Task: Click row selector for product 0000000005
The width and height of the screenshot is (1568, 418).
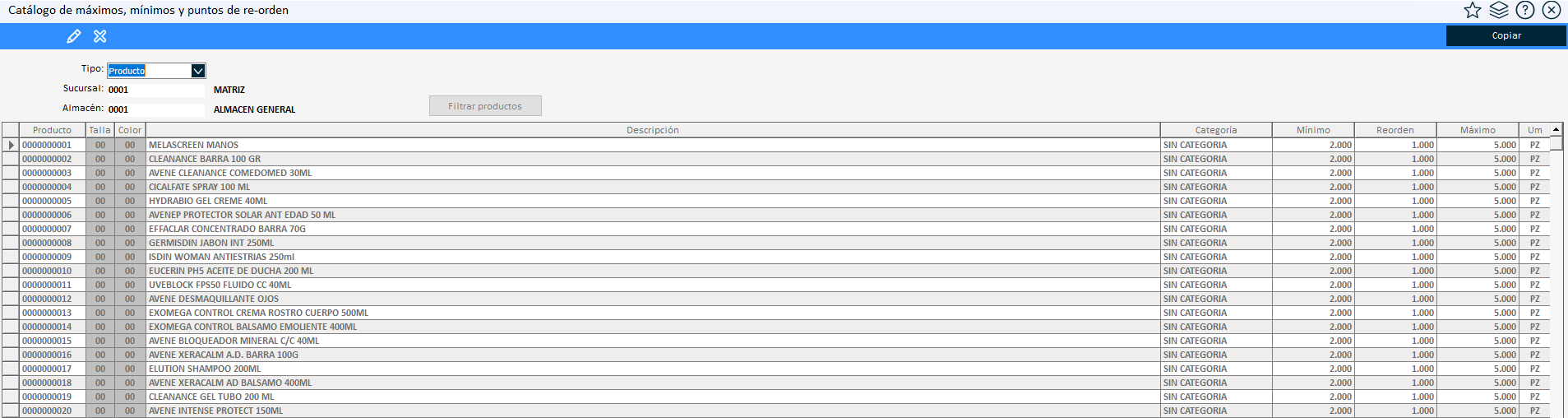Action: click(11, 201)
